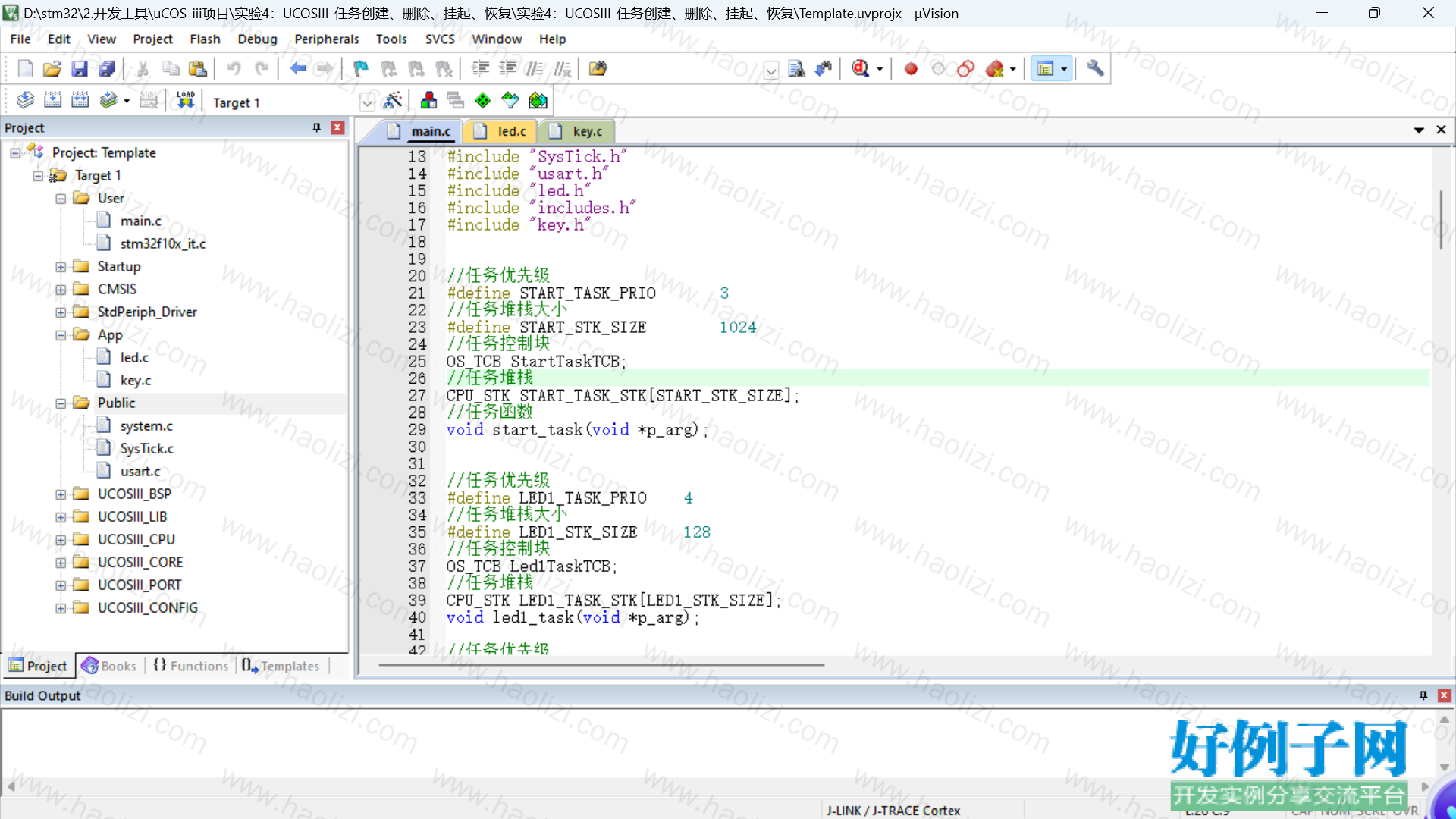Screen dimensions: 1456x819
Task: Unindent the selected lines
Action: coord(507,69)
